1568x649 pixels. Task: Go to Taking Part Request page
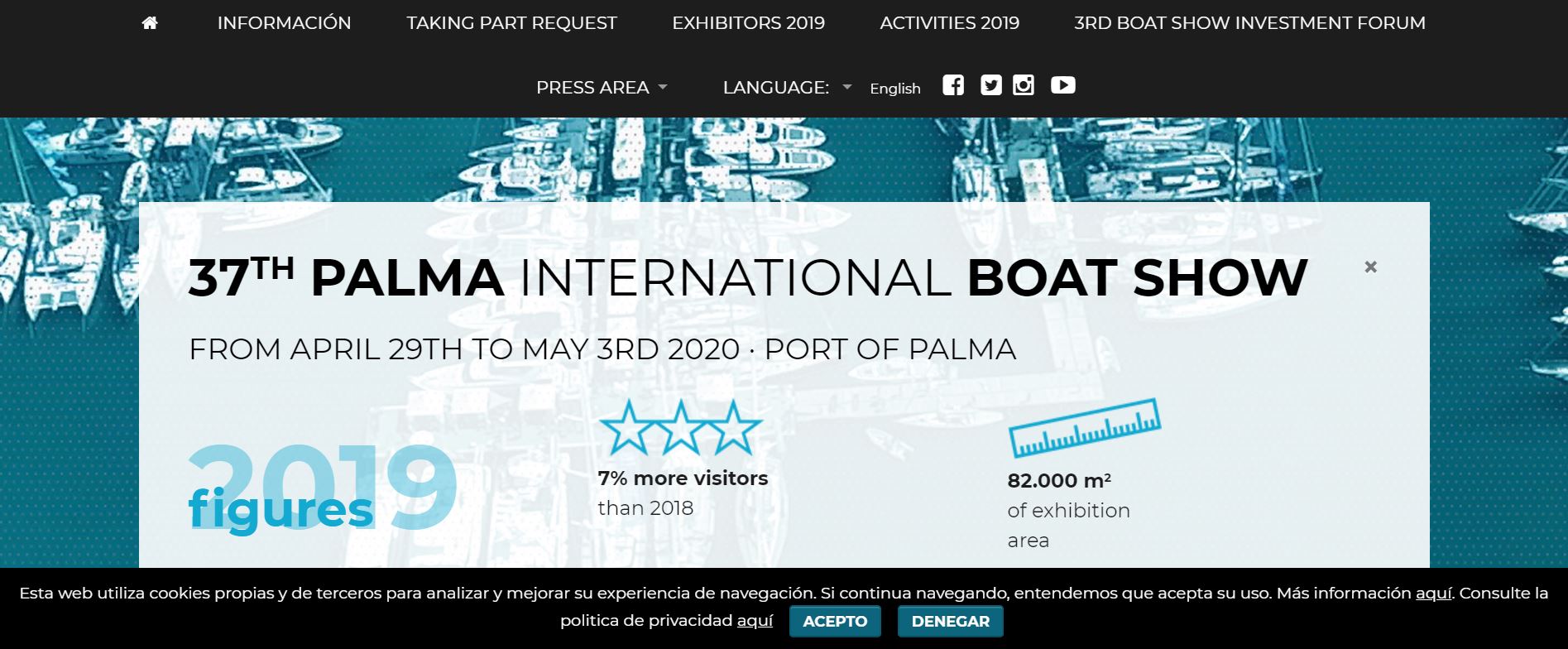tap(511, 23)
